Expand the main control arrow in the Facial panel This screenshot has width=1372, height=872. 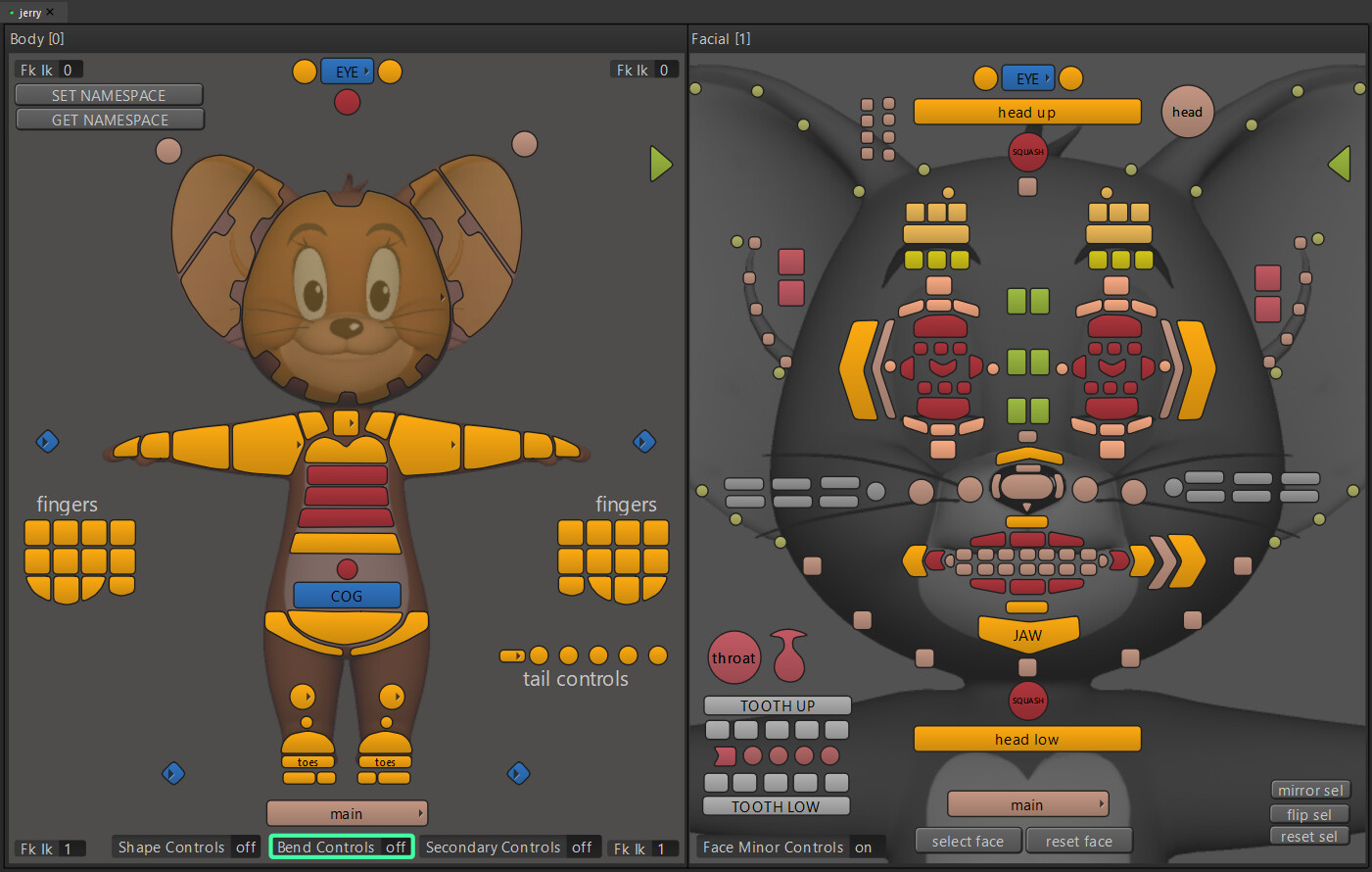1102,804
